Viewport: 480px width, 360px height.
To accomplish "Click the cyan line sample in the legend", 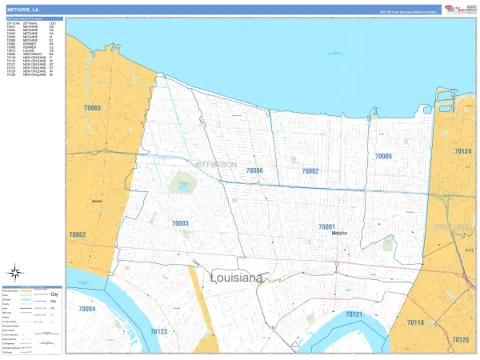I will coord(26,300).
